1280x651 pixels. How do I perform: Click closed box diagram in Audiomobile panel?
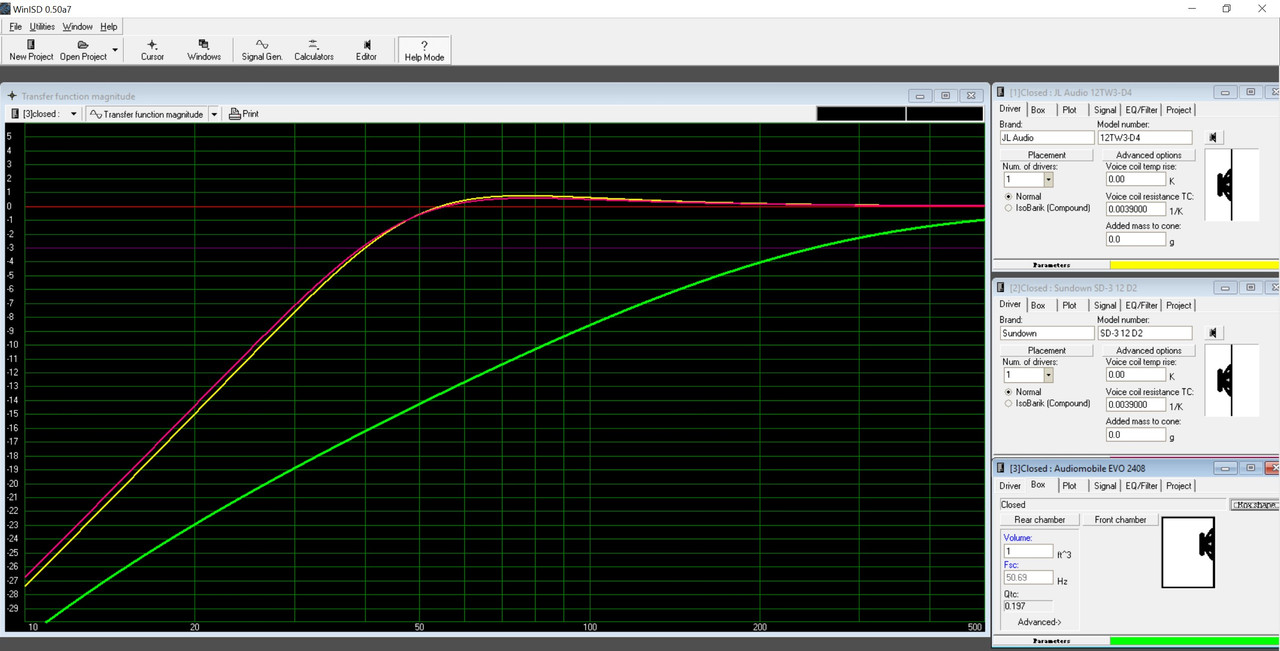point(1188,552)
